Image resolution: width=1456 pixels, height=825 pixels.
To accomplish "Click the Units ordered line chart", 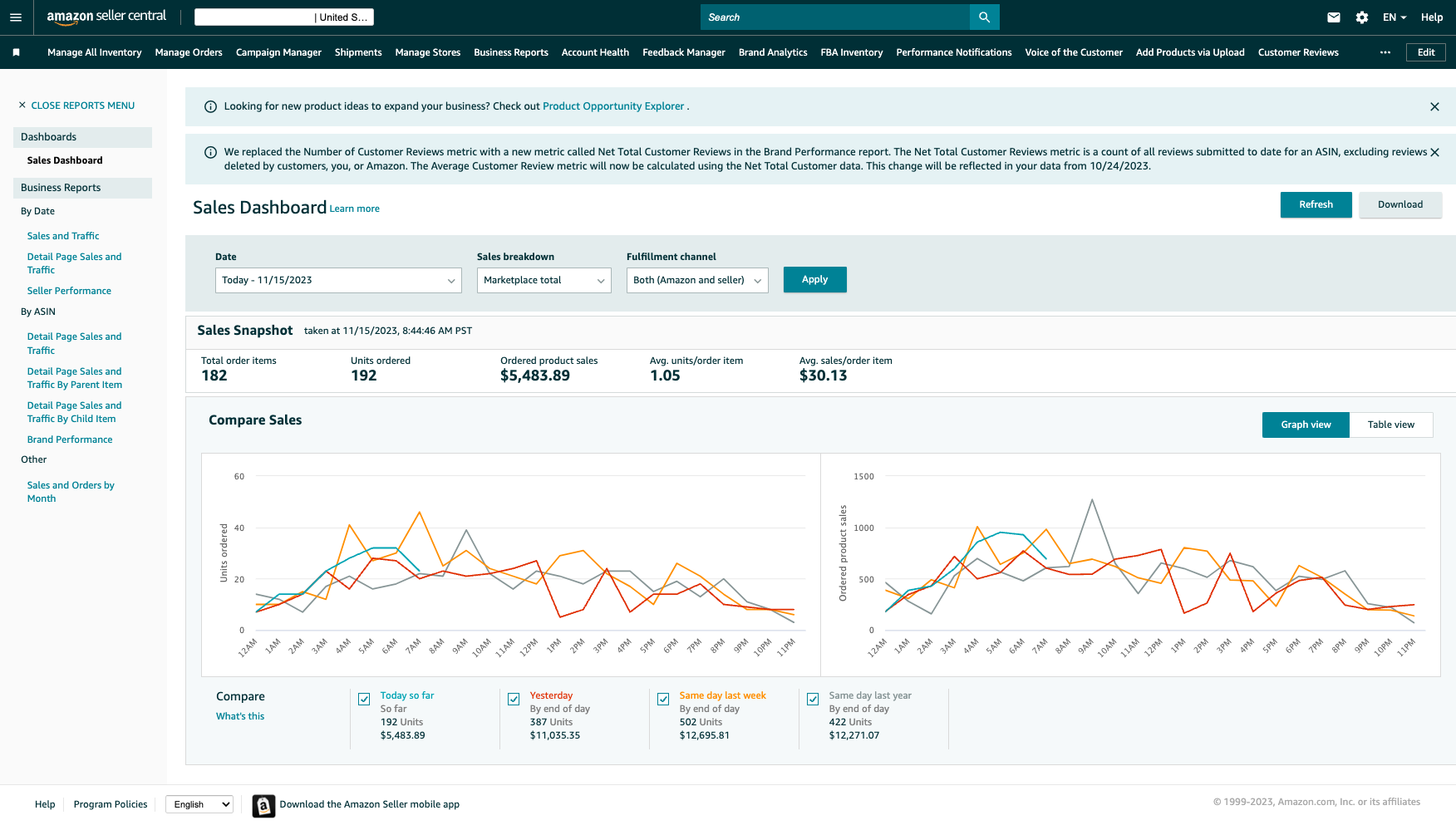I will point(511,565).
